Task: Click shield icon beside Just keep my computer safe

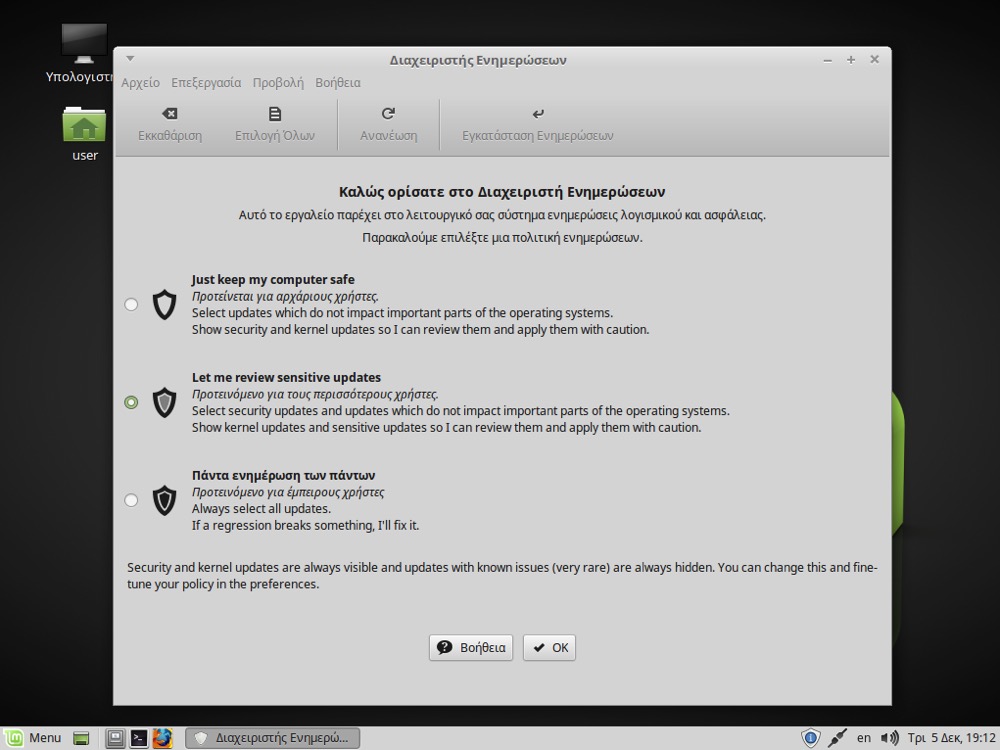Action: point(165,304)
